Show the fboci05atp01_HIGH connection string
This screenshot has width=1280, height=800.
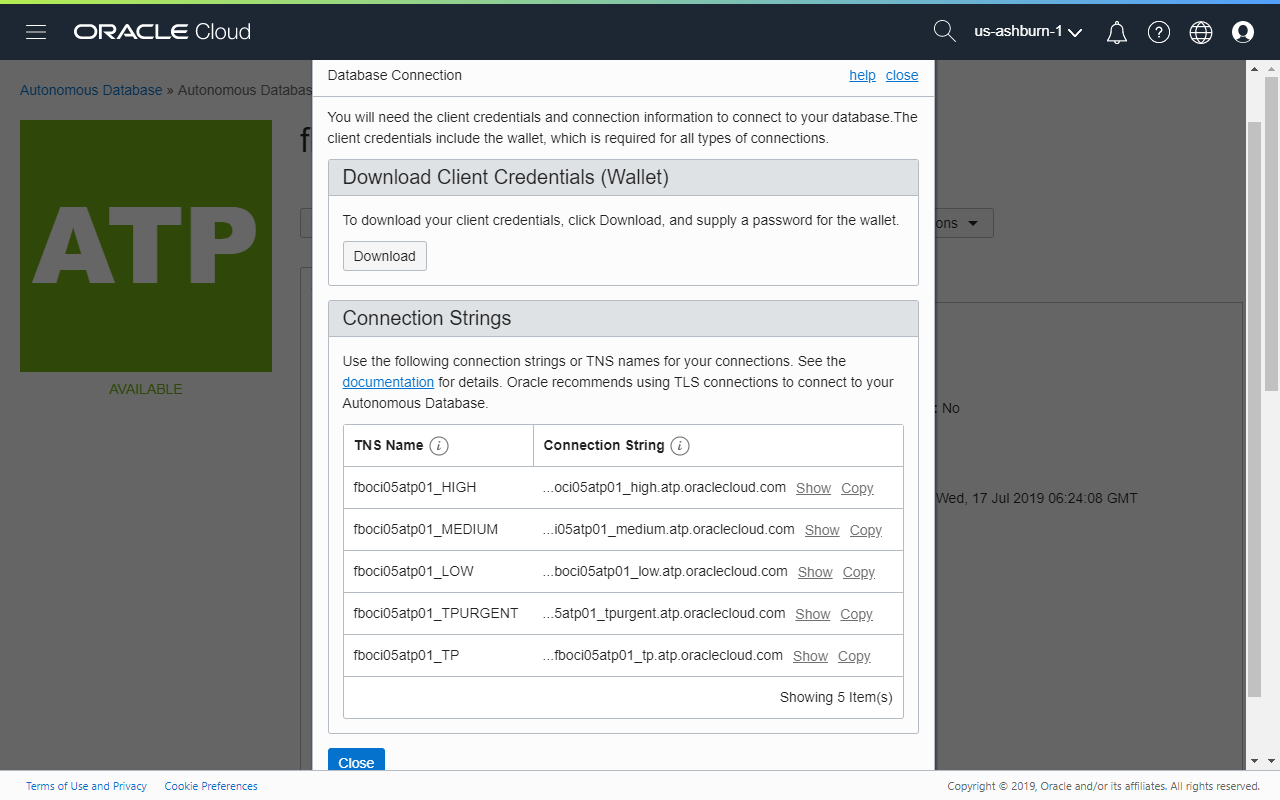(813, 488)
